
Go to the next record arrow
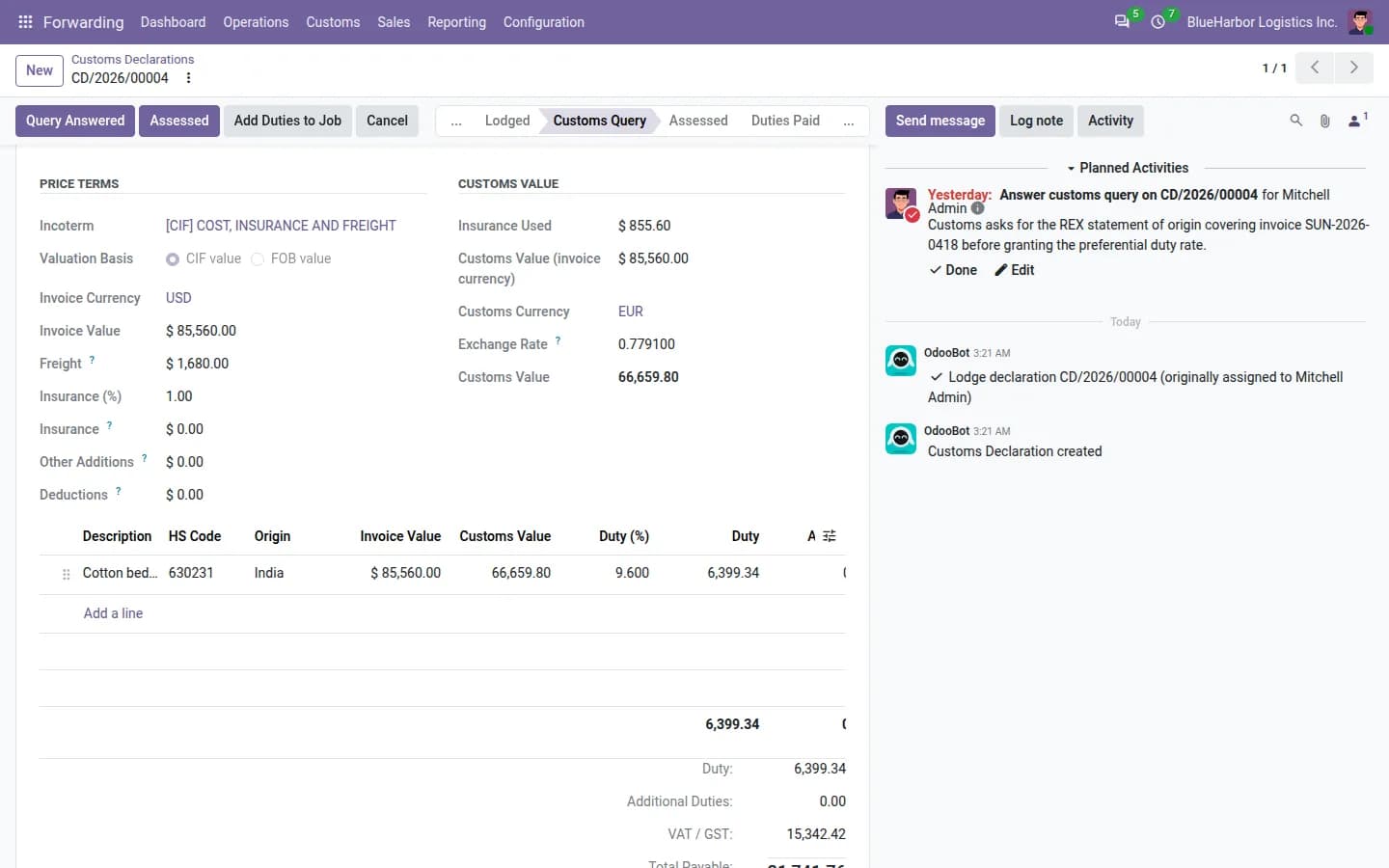pos(1353,68)
